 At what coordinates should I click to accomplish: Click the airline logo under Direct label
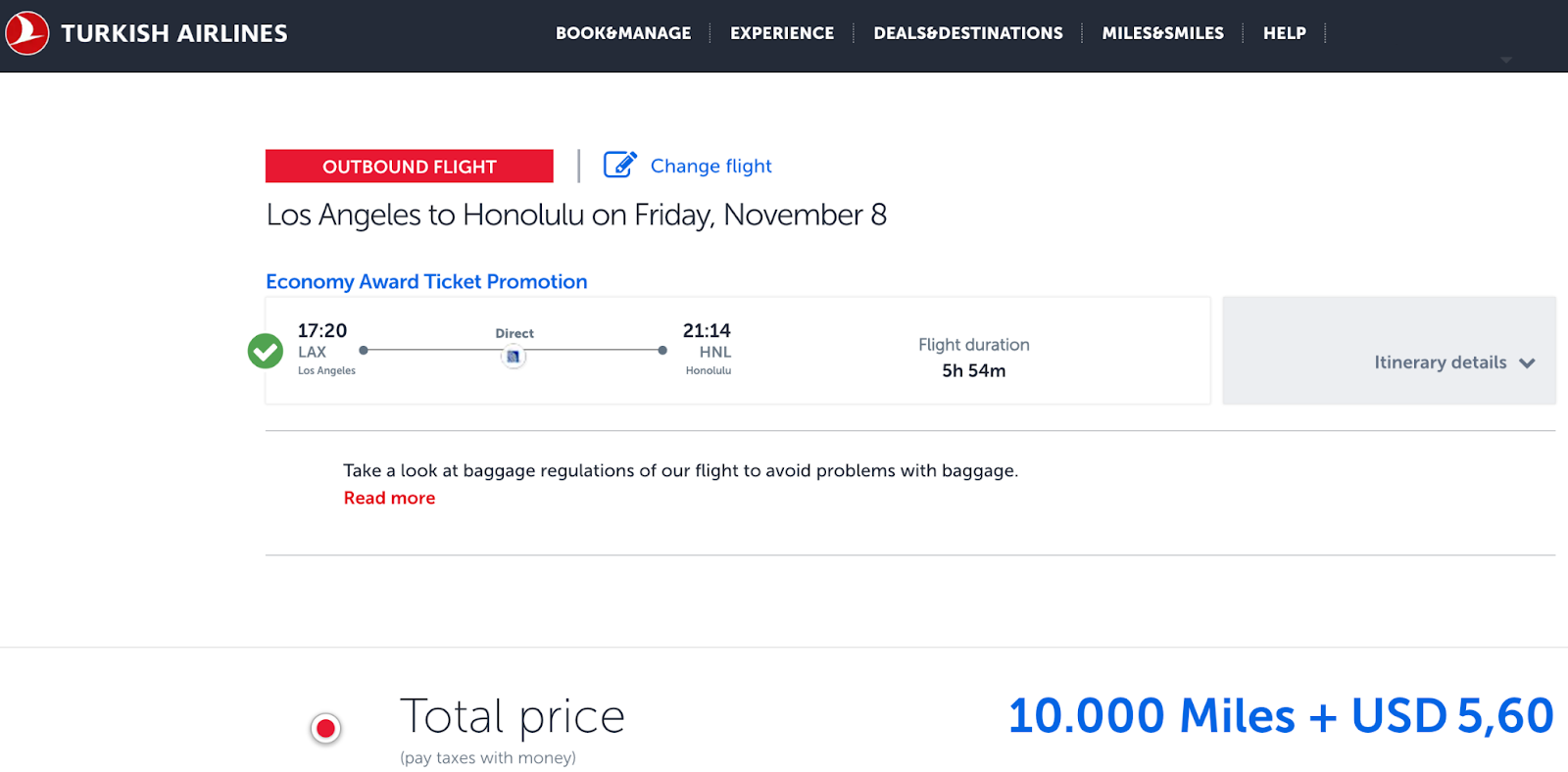click(x=514, y=357)
